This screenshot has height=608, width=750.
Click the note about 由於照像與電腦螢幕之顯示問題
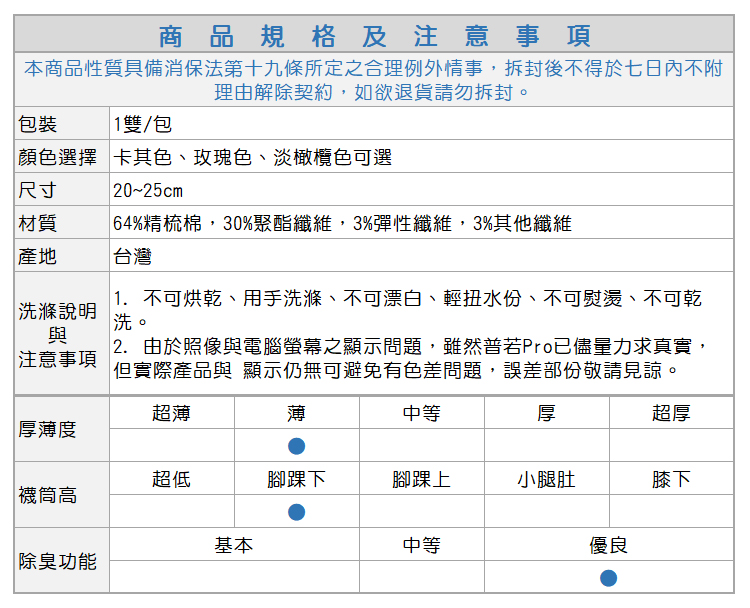click(410, 358)
